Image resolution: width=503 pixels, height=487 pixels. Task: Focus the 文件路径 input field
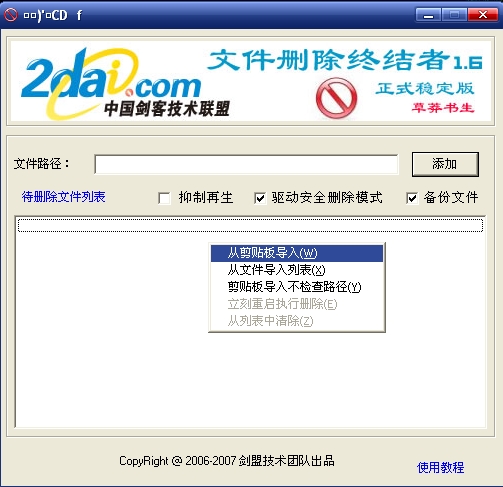(246, 164)
